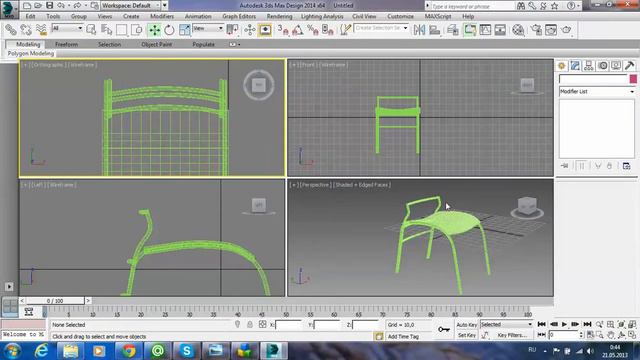The height and width of the screenshot is (360, 640).
Task: Open the Material Editor icon
Action: [x=518, y=29]
